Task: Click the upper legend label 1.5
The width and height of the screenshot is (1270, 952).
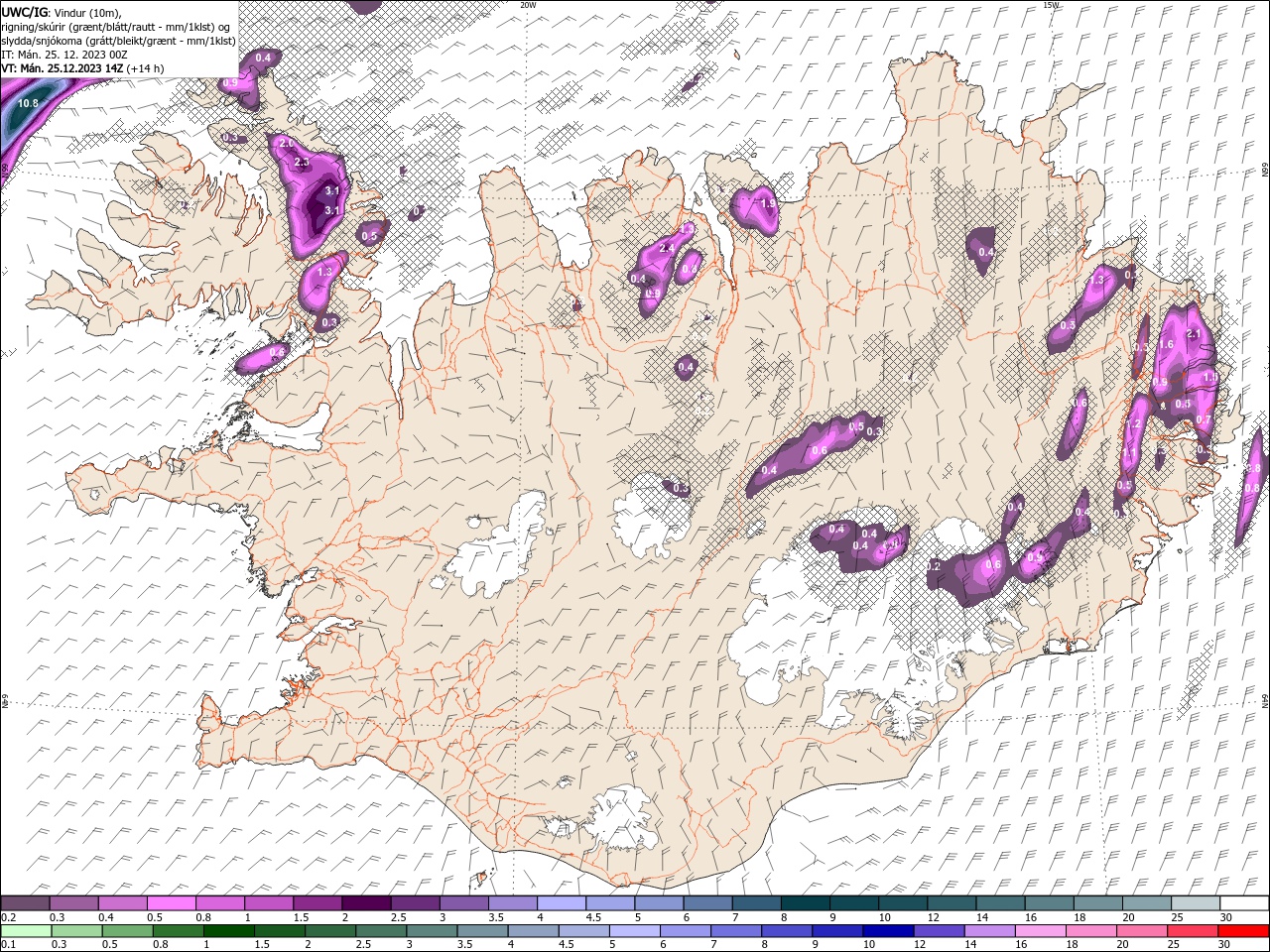Action: [301, 917]
